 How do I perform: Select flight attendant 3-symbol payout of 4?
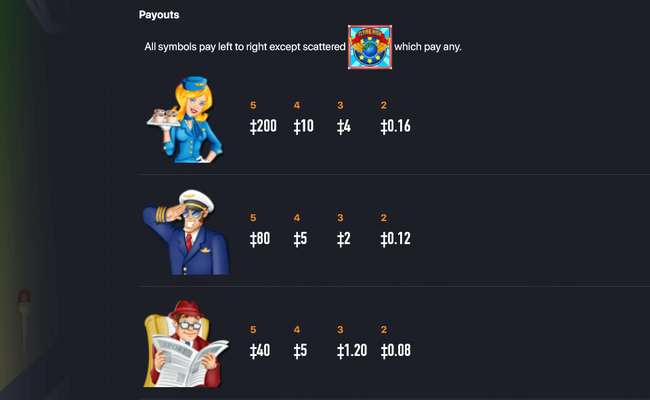click(x=344, y=127)
